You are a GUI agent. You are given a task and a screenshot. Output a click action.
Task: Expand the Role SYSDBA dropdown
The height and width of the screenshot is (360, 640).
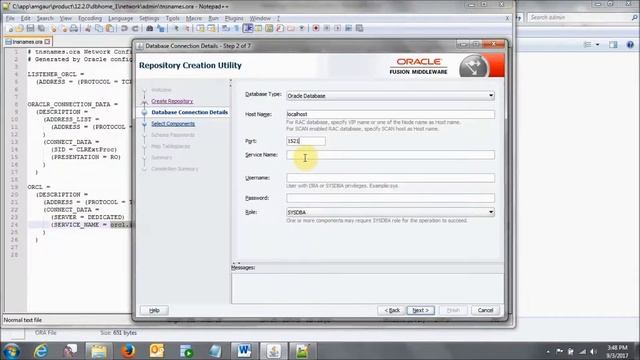[491, 212]
